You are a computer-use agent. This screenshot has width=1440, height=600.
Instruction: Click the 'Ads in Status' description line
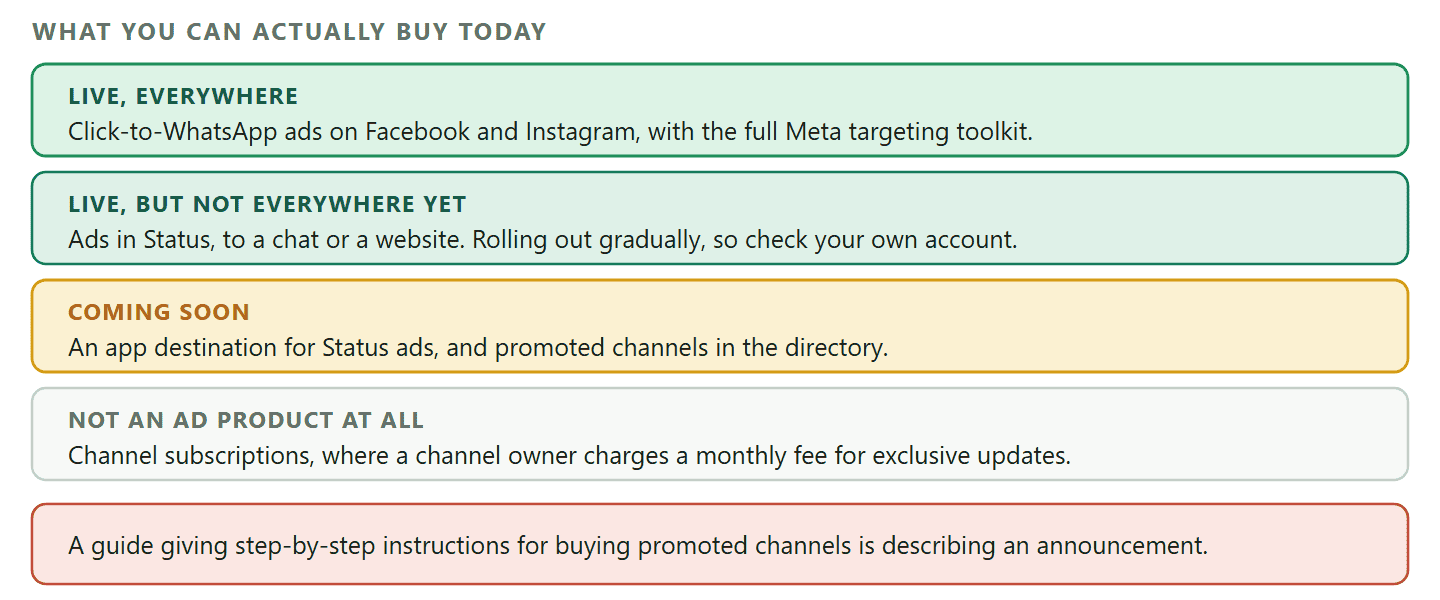[543, 240]
